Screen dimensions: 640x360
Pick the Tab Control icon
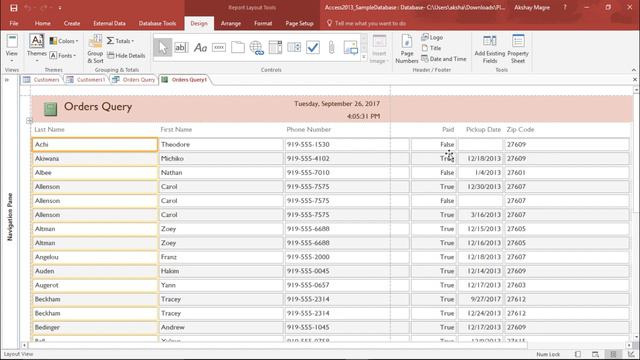point(238,47)
